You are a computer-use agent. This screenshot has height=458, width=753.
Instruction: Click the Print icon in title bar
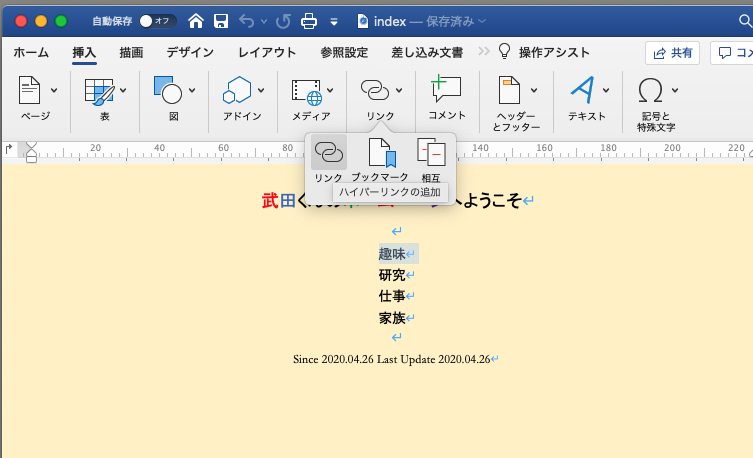click(x=309, y=20)
